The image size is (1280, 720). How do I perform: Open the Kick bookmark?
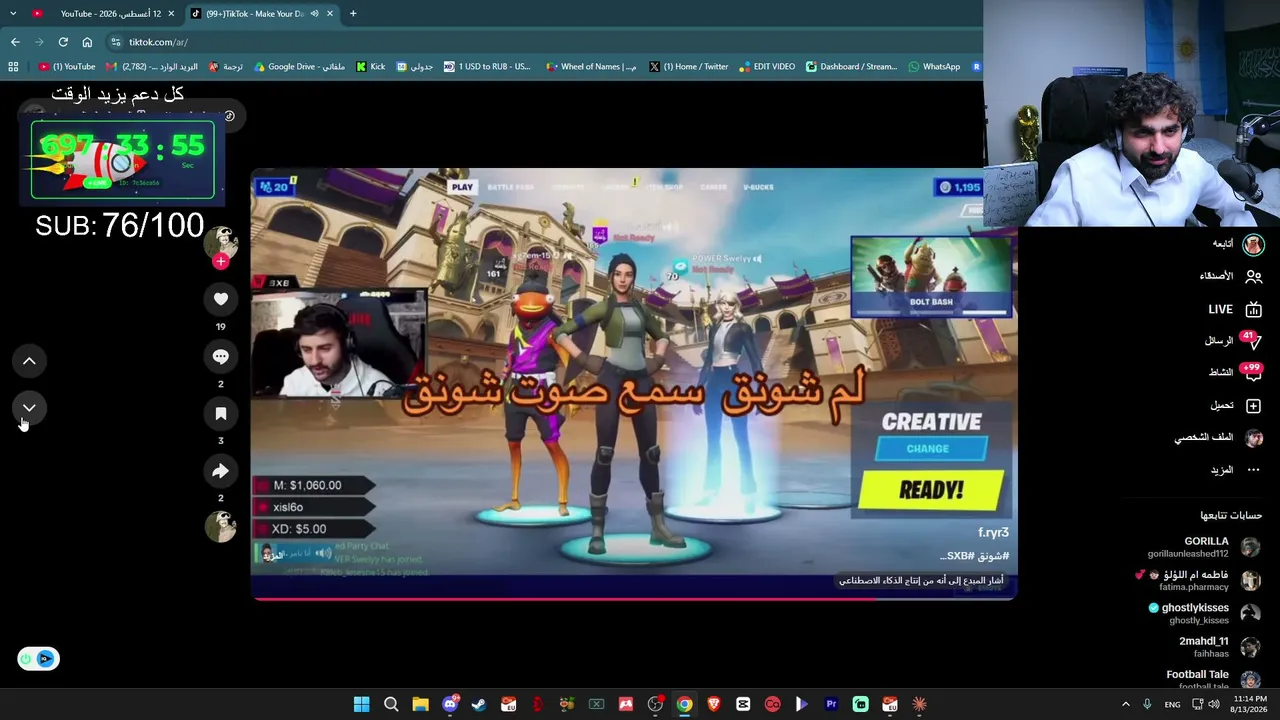click(371, 67)
